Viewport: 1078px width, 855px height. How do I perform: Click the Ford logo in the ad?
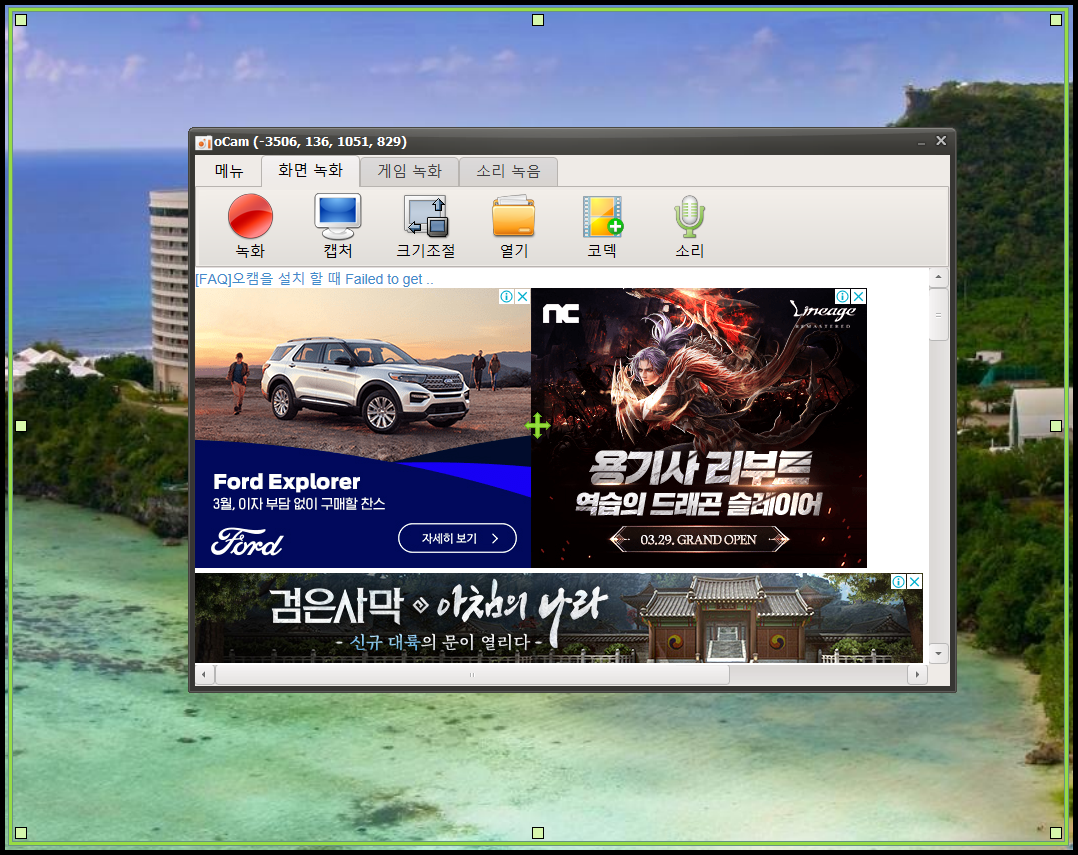pos(247,542)
